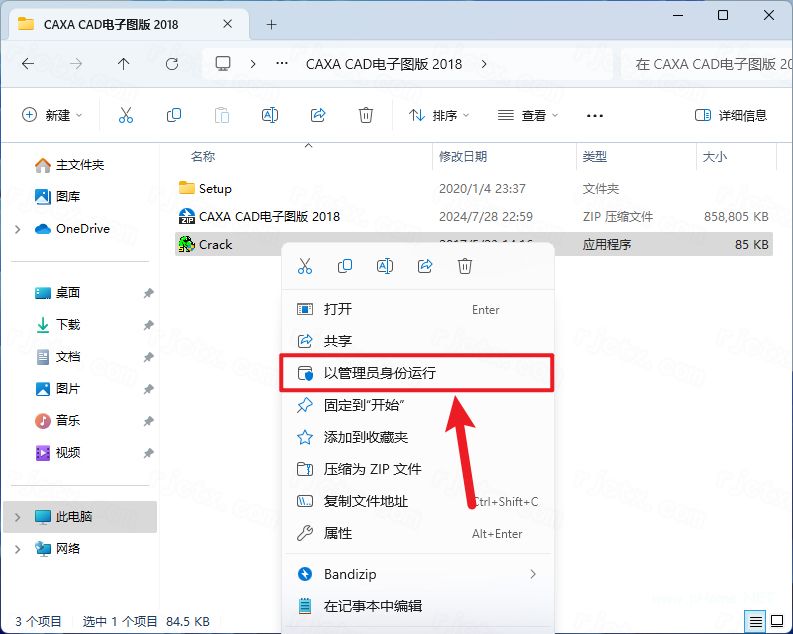The height and width of the screenshot is (634, 793).
Task: Click the Forward navigation arrow
Action: [x=76, y=64]
